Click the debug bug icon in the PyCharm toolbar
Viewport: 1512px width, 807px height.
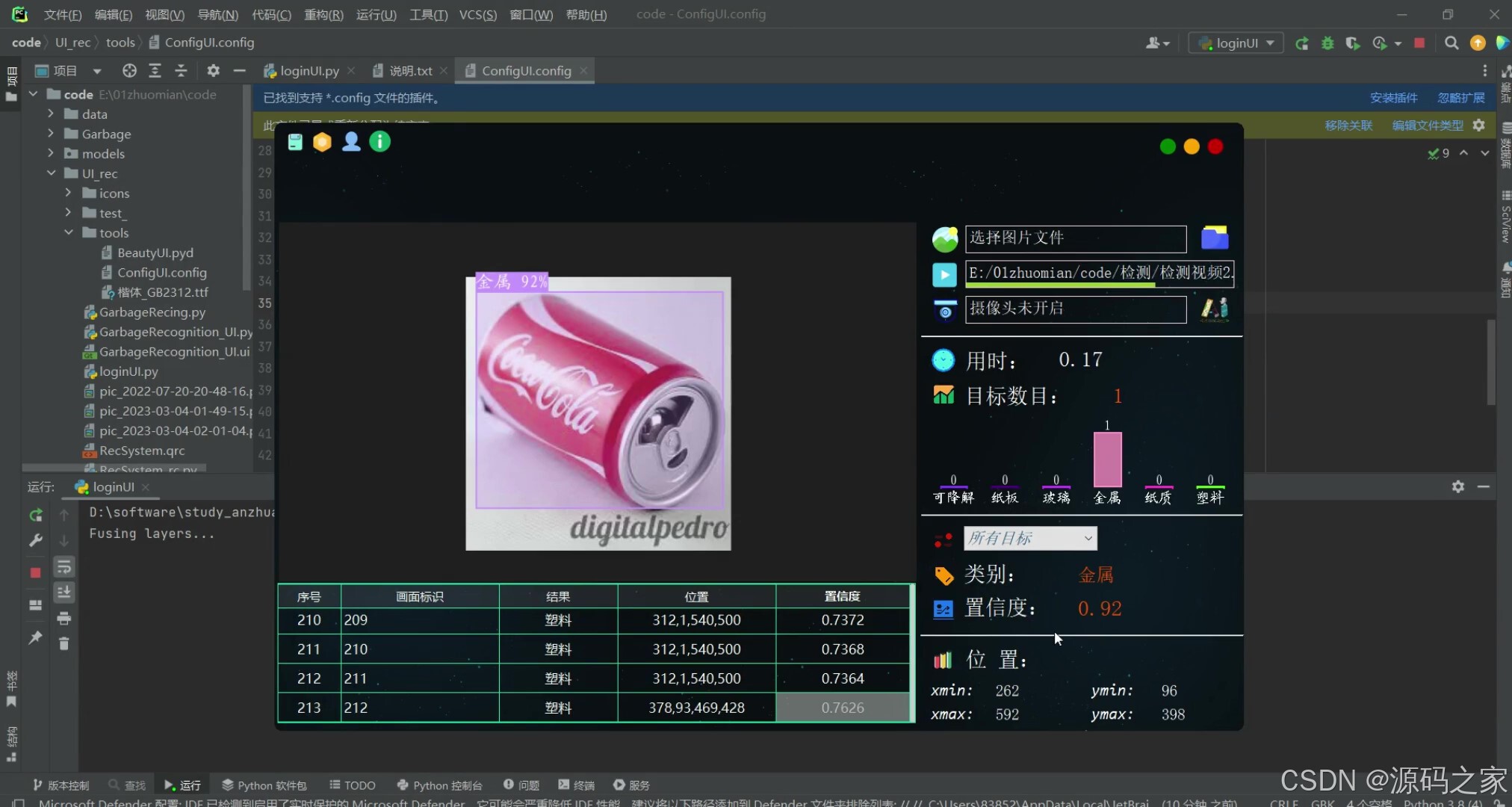1327,43
